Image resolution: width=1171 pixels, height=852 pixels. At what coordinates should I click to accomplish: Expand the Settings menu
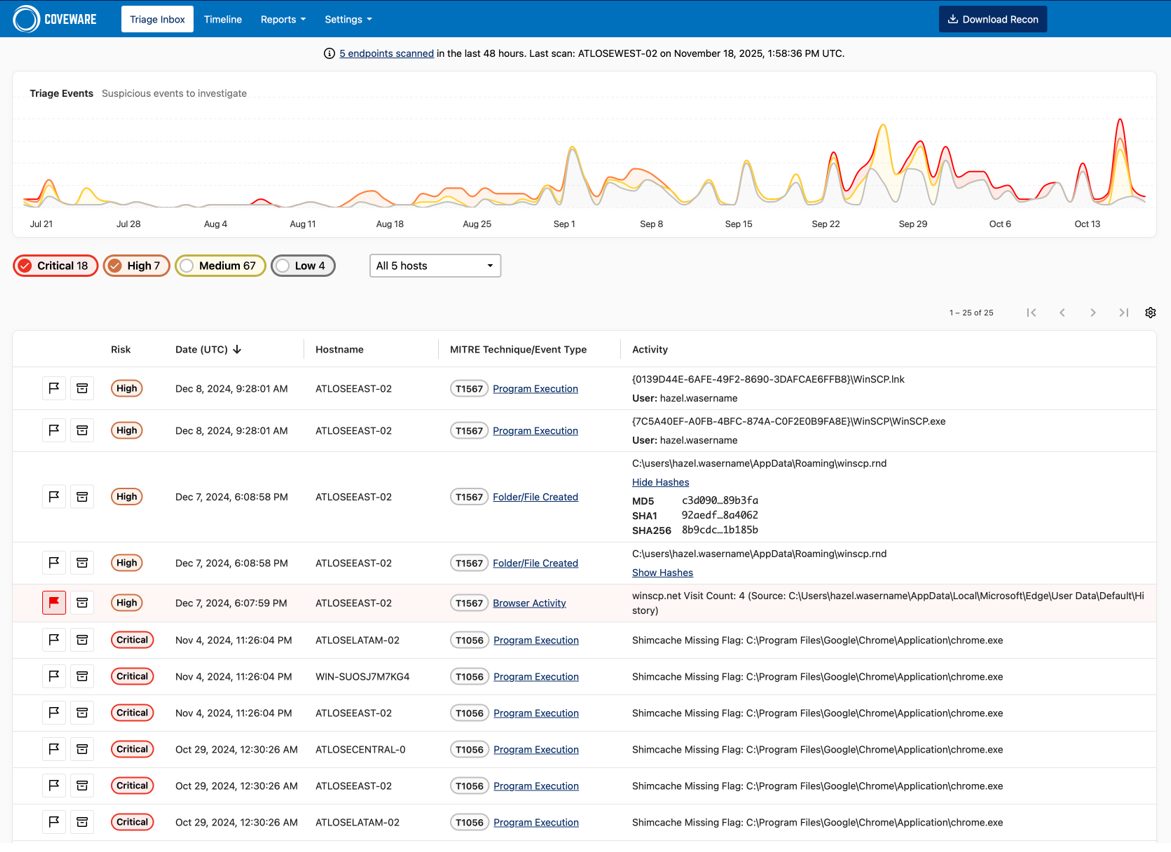tap(348, 19)
